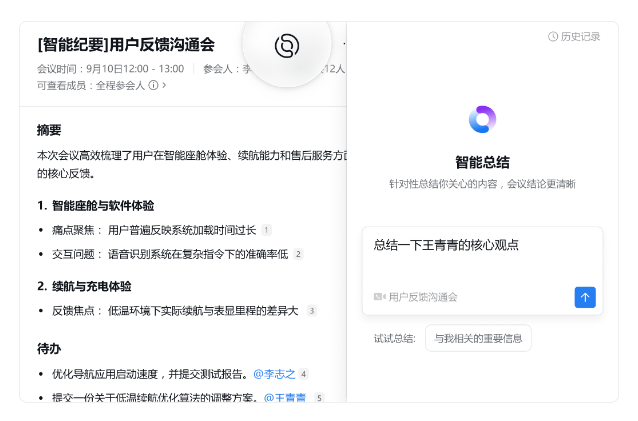This screenshot has height=421, width=638.
Task: Open reference marker 2 after 交互问题 item
Action: click(x=298, y=254)
